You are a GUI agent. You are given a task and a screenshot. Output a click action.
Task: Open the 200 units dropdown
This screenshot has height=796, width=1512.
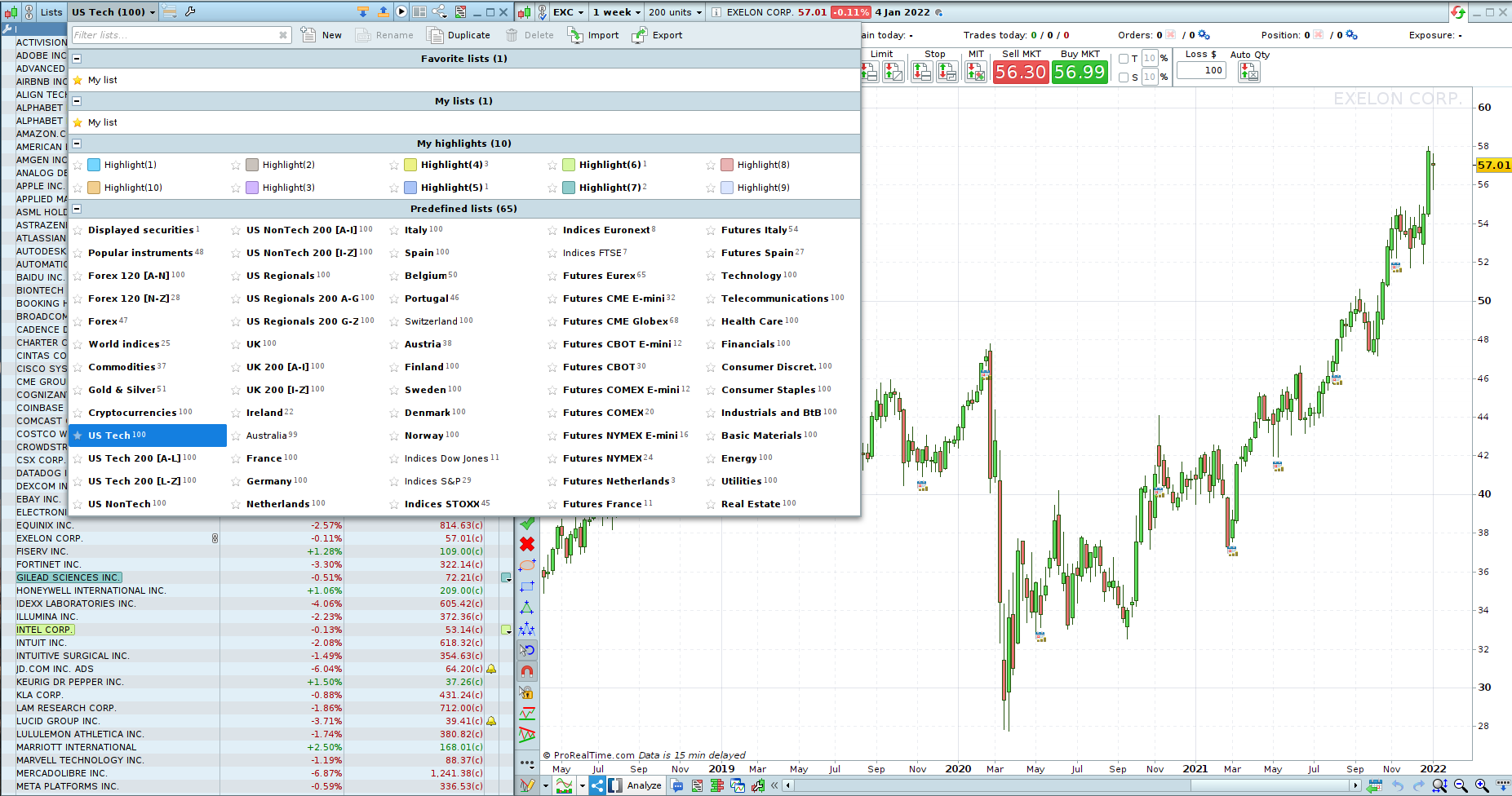coord(676,12)
